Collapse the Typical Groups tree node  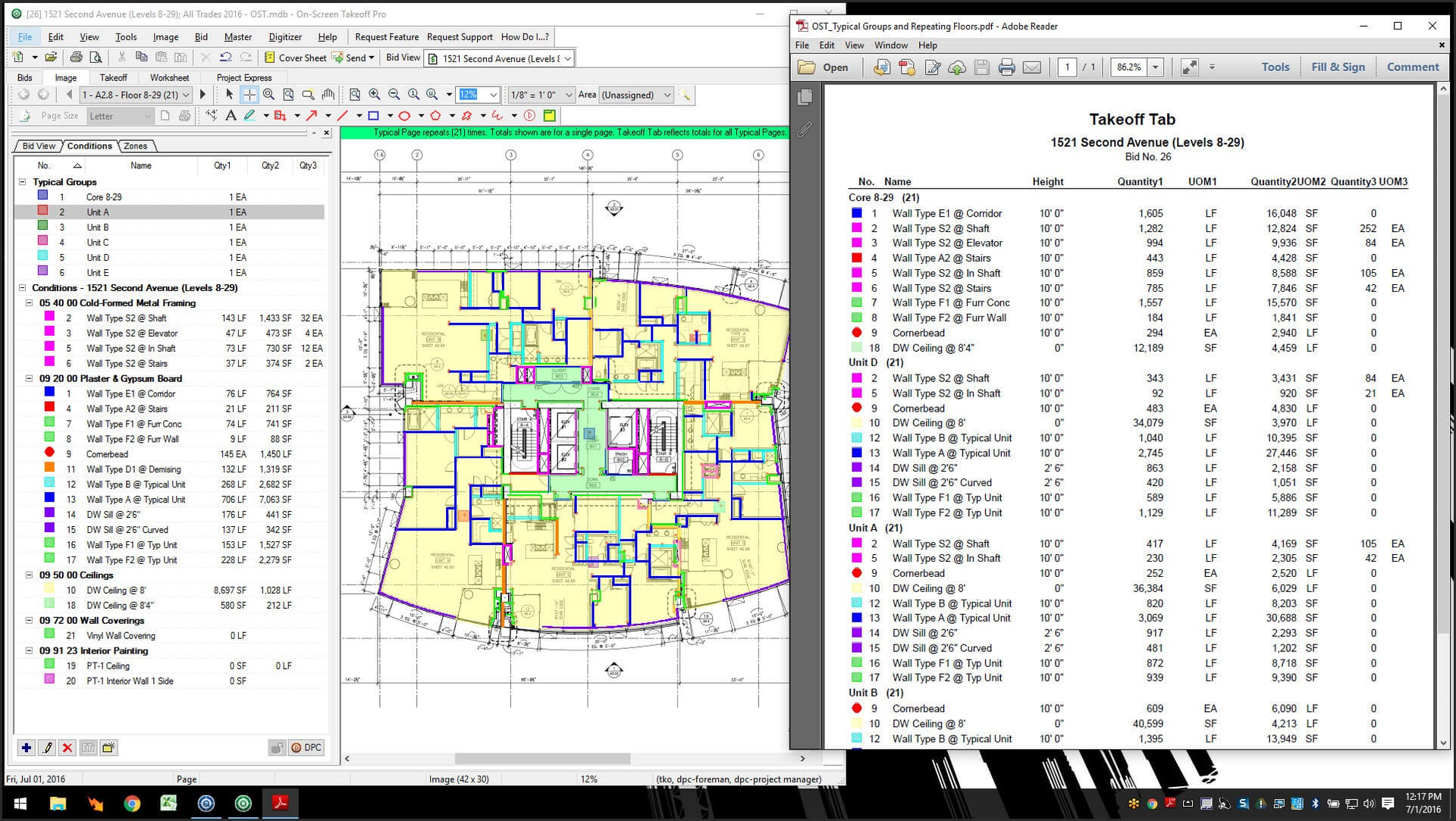click(22, 182)
